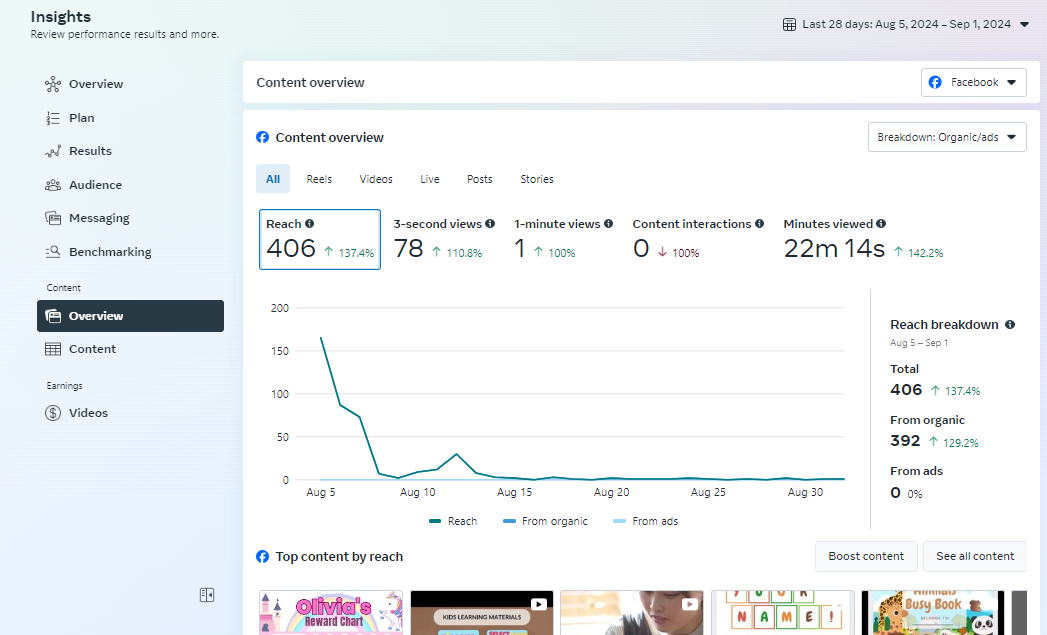
Task: Click Facebook logo beside Top content by reach
Action: coord(262,556)
